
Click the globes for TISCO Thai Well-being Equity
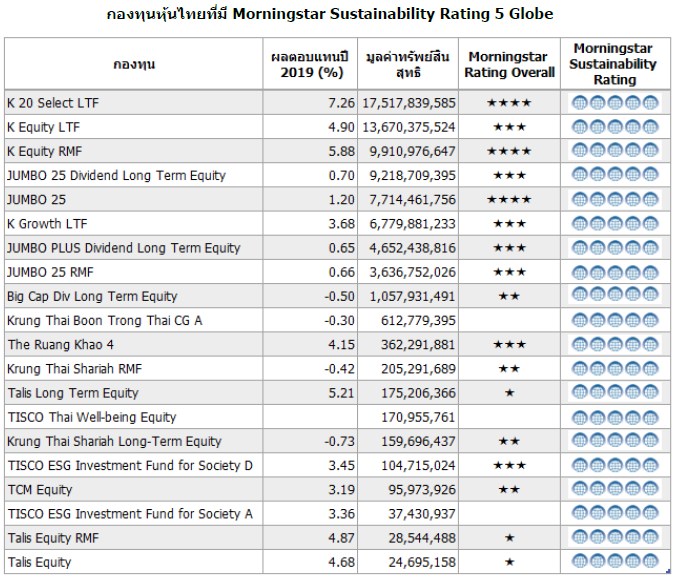coord(615,417)
